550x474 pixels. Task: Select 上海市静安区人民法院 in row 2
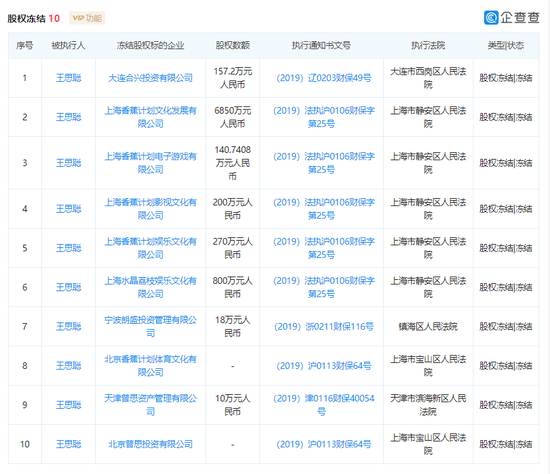click(428, 117)
